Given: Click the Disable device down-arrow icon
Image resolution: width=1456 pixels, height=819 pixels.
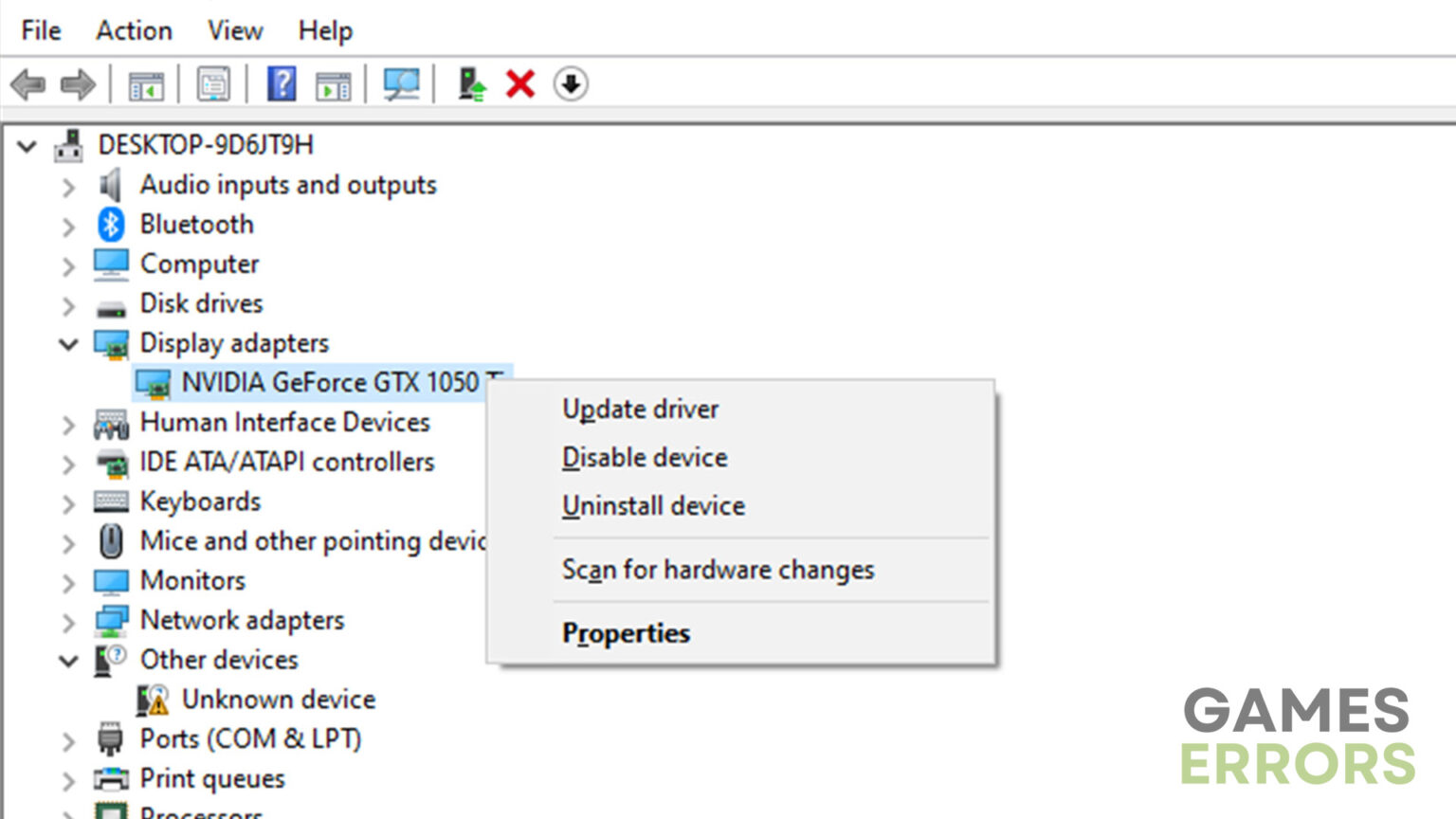Looking at the screenshot, I should [x=571, y=84].
